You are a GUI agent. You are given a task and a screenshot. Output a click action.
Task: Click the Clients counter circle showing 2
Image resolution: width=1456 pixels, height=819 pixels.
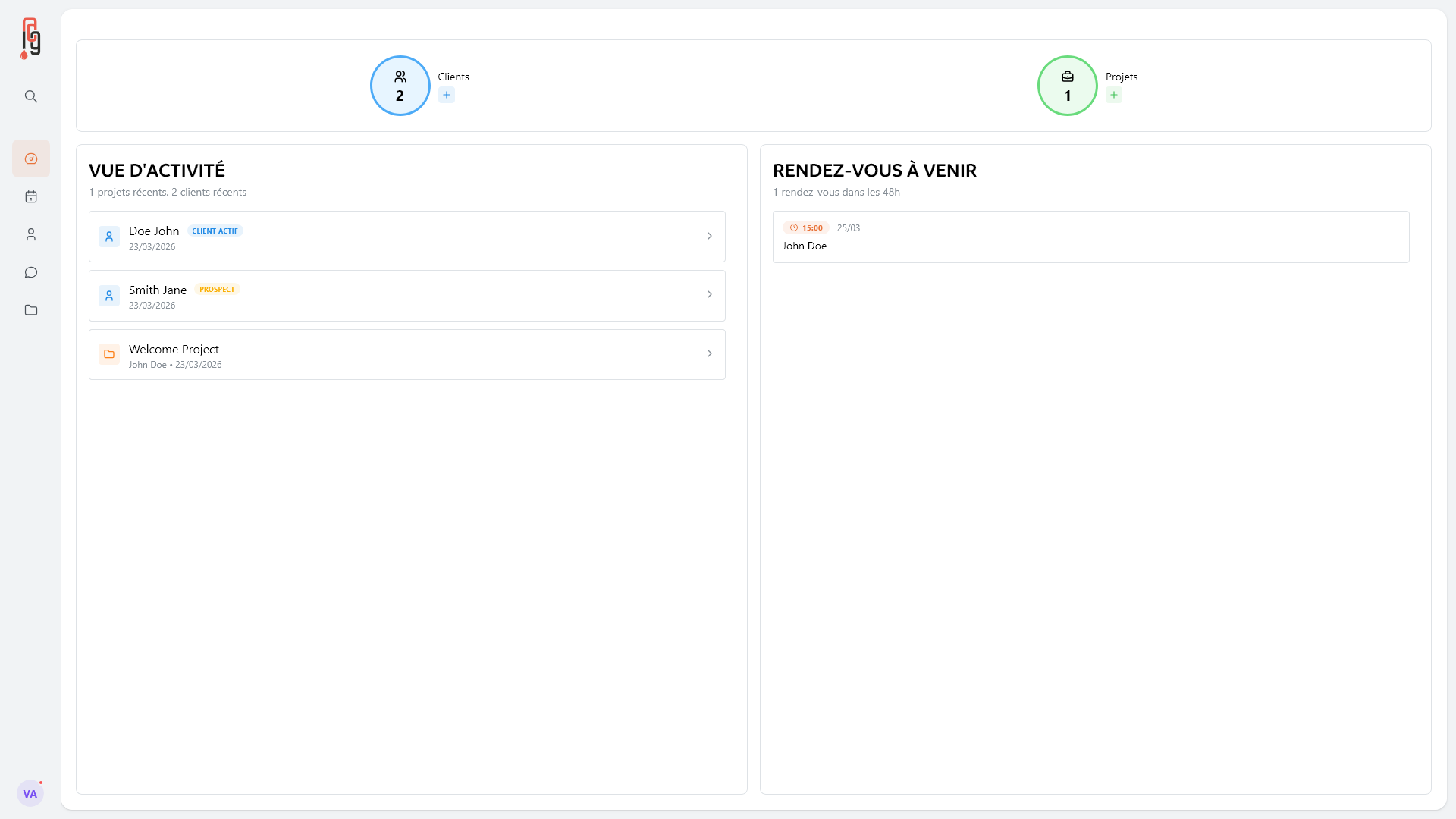pos(400,86)
